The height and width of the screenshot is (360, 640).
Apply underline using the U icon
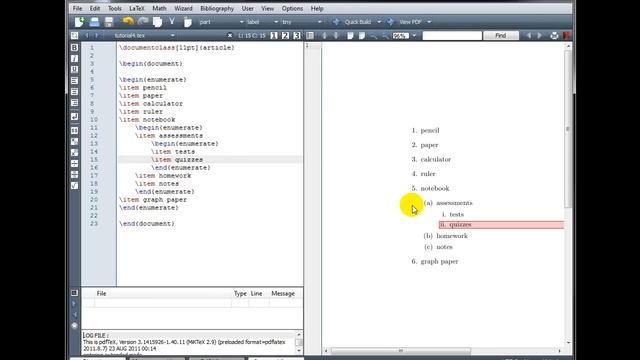[74, 70]
